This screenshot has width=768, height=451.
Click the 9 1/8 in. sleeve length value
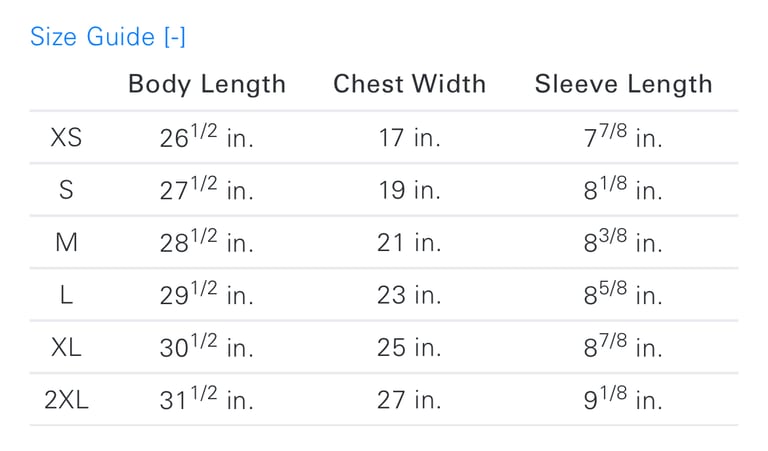[x=623, y=400]
